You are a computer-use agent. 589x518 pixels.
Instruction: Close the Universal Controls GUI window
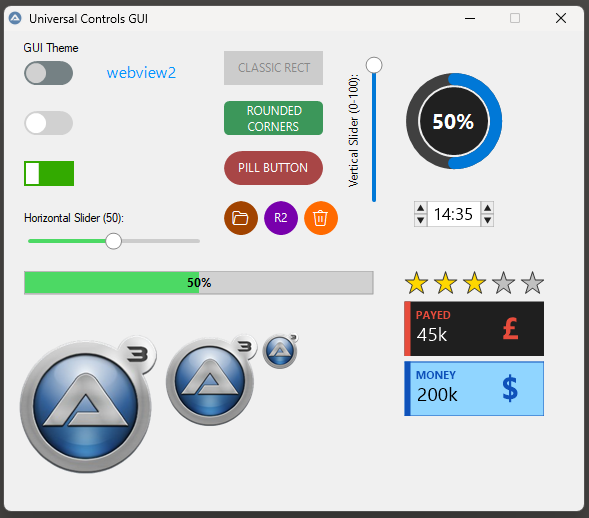point(561,18)
